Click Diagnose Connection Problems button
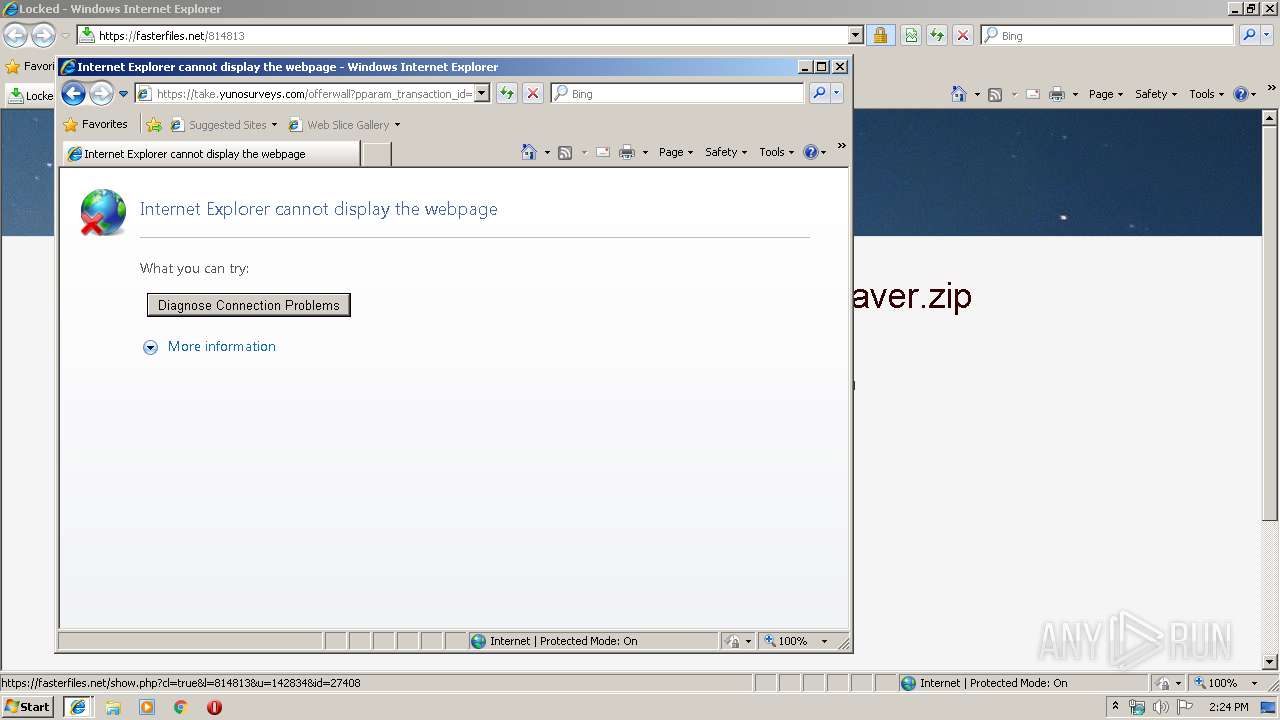This screenshot has height=720, width=1280. click(249, 305)
